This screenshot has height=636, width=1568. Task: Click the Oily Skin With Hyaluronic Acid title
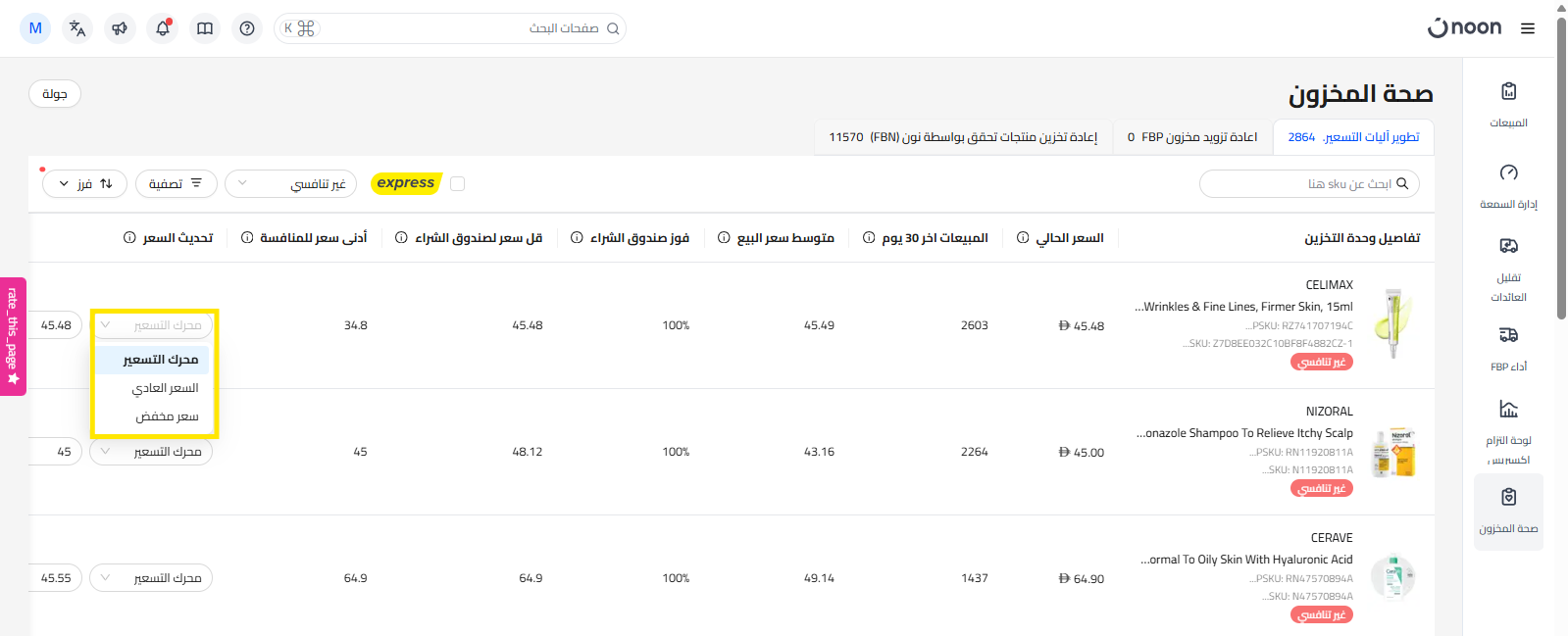[x=1246, y=560]
